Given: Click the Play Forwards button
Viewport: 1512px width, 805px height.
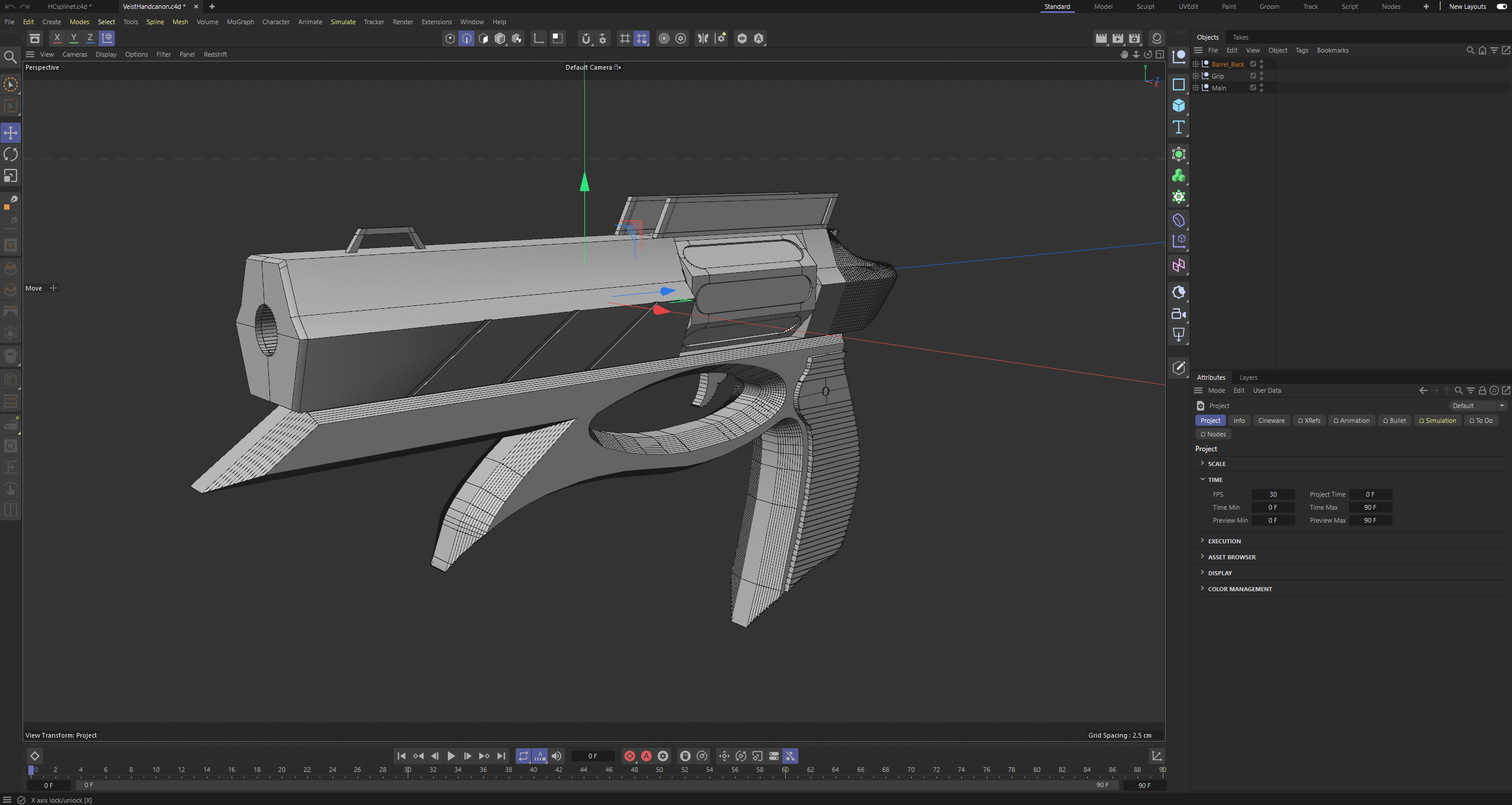Looking at the screenshot, I should click(451, 756).
